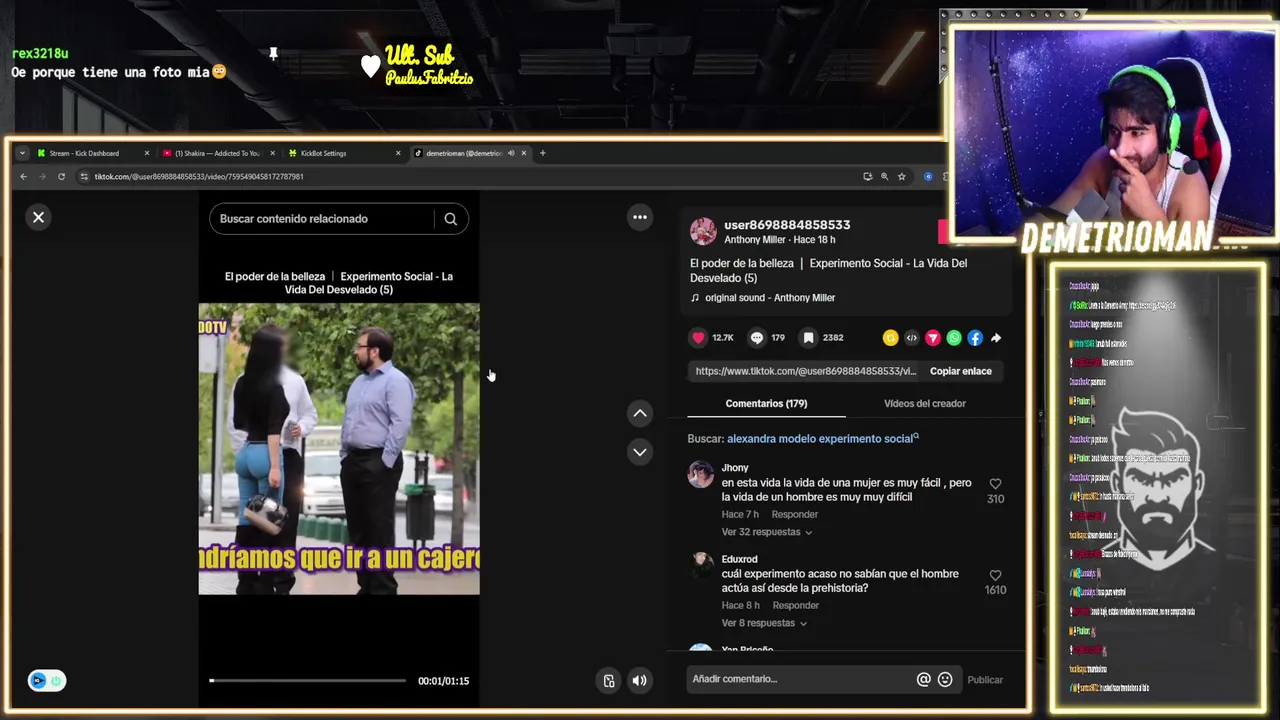The image size is (1280, 720).
Task: Click browser forward arrow
Action: click(42, 177)
